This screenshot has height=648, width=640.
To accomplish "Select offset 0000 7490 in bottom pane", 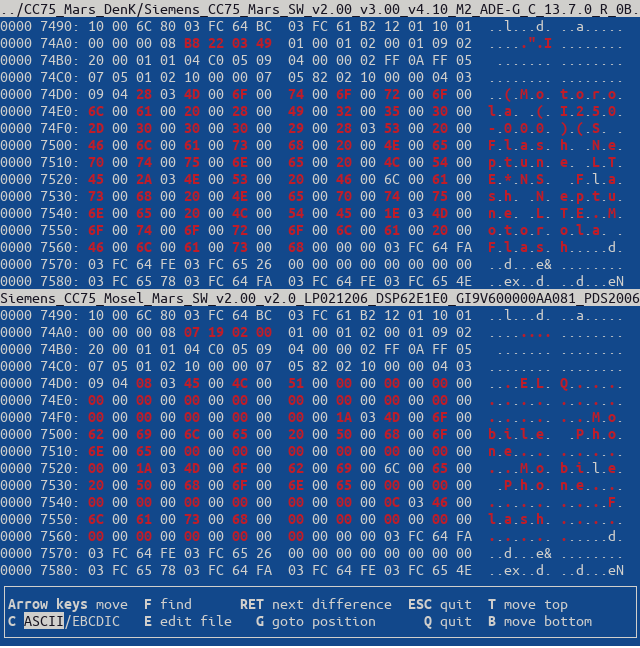I will [39, 315].
